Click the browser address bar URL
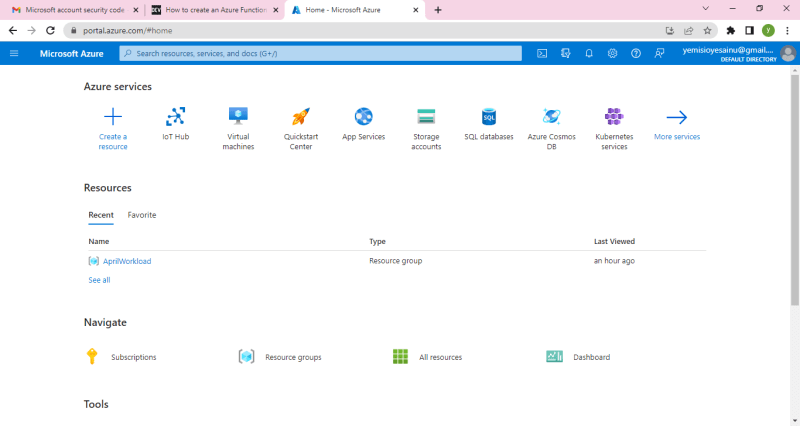 pos(128,31)
